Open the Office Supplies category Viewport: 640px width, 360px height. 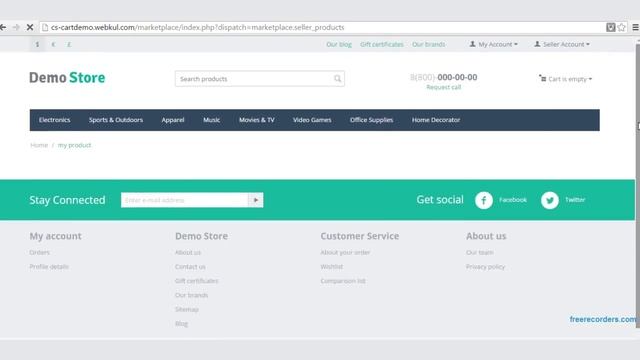[x=371, y=120]
